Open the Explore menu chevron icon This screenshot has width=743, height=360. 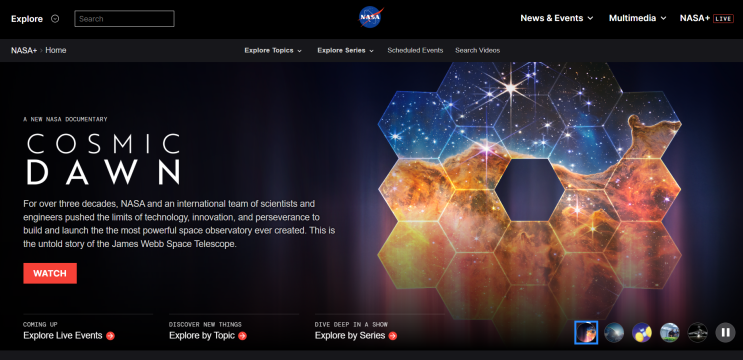pos(55,19)
